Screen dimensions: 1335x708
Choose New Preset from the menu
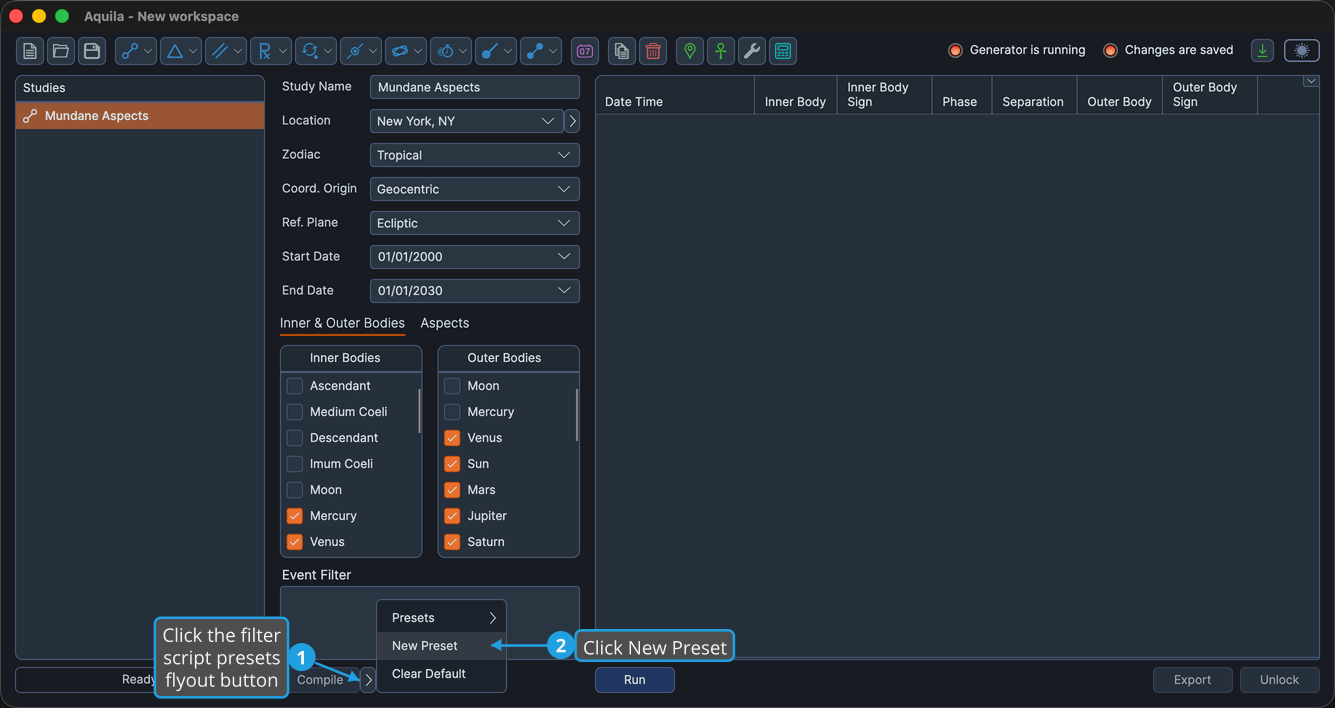click(441, 646)
